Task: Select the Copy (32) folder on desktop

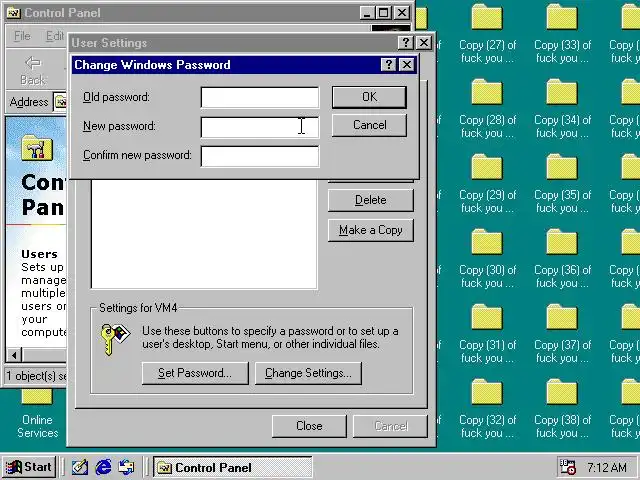Action: (x=487, y=410)
